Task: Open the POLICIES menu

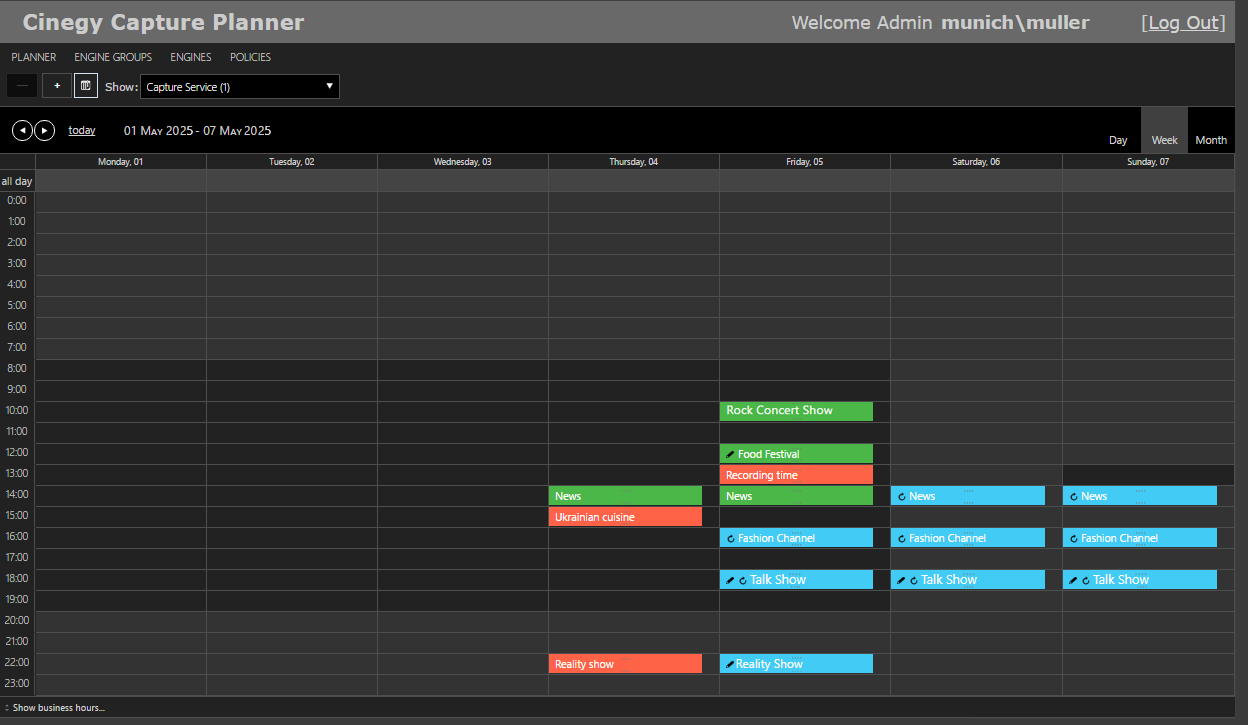Action: 250,57
